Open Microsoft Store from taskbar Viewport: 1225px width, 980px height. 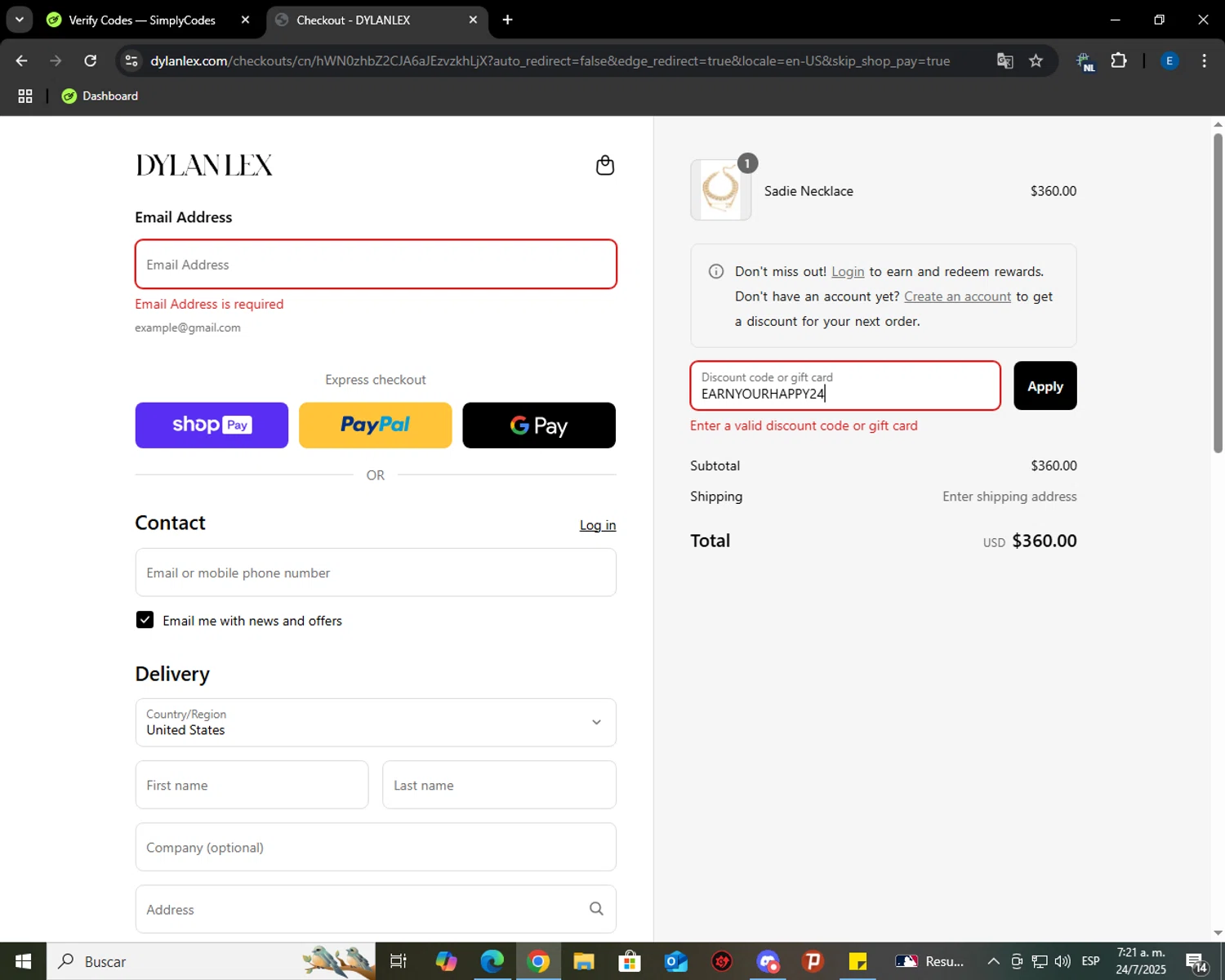(629, 961)
